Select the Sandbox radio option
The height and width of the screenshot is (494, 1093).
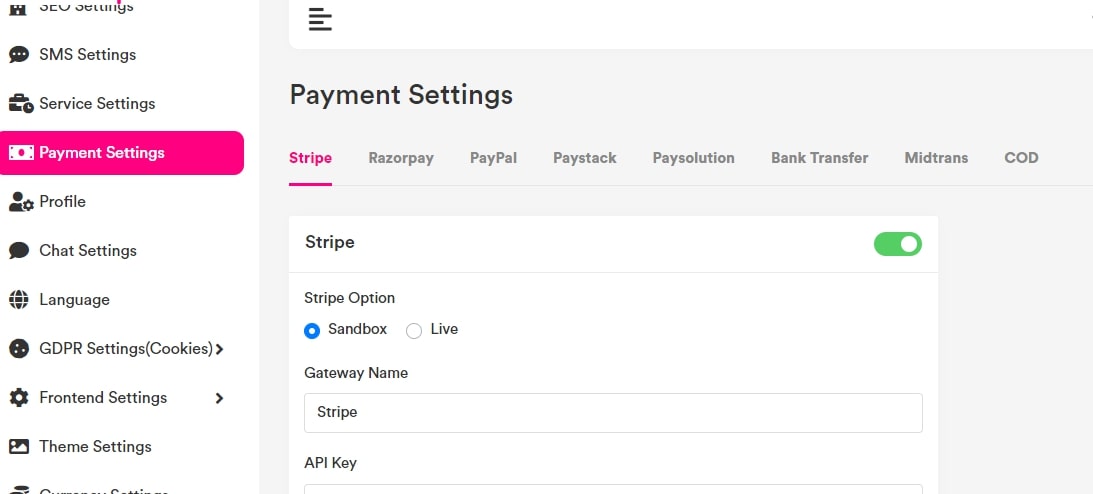tap(312, 330)
